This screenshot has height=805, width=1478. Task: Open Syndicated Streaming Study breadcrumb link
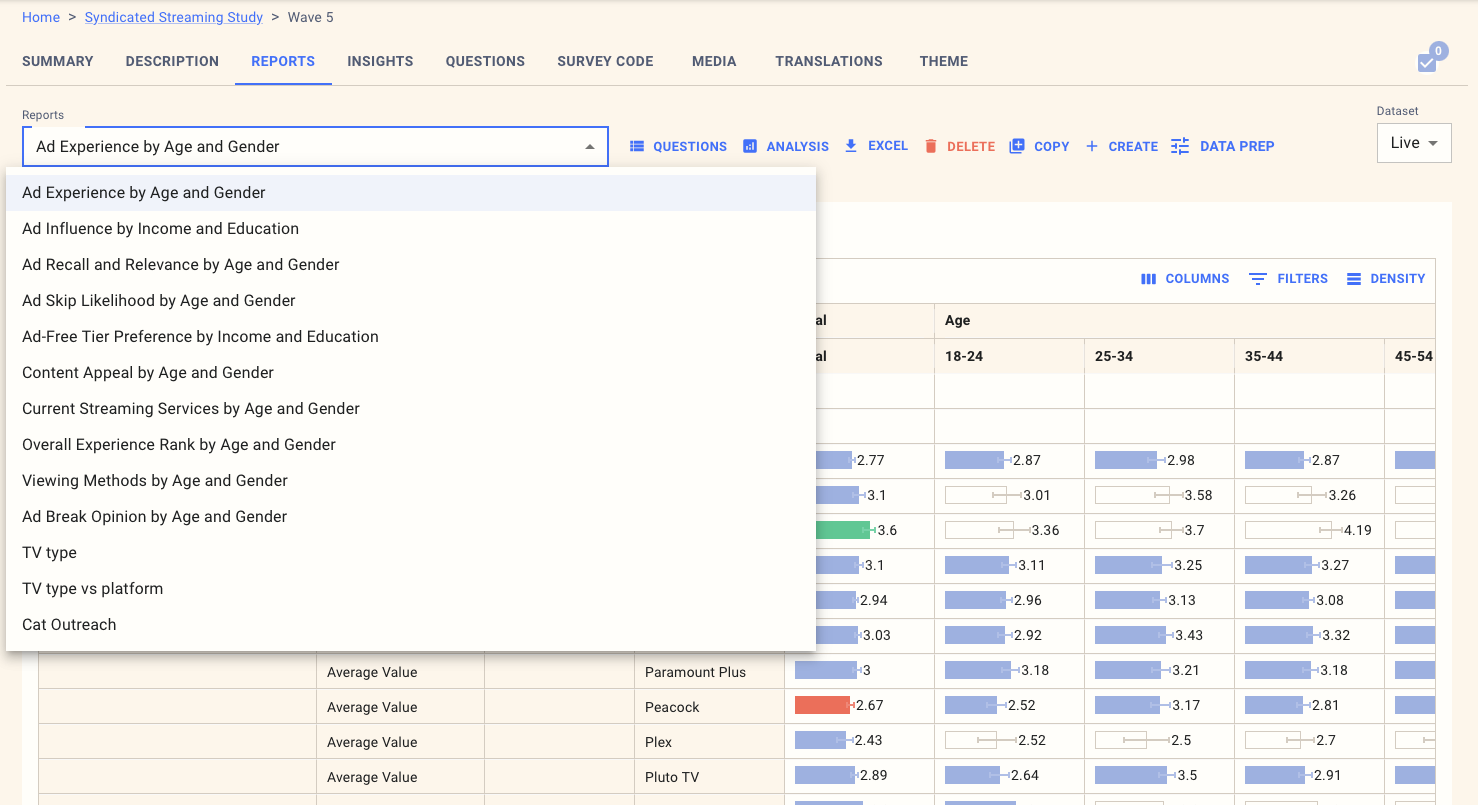pos(174,17)
